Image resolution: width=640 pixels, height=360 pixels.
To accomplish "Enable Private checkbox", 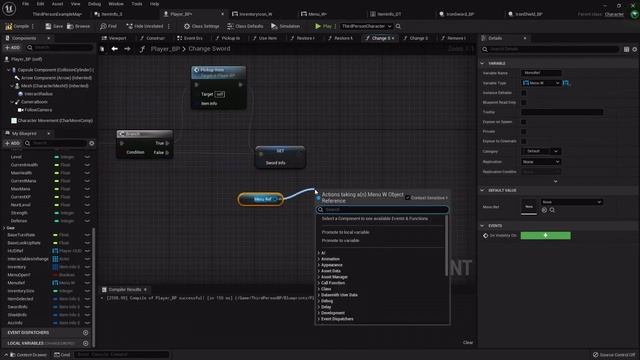I will [524, 132].
